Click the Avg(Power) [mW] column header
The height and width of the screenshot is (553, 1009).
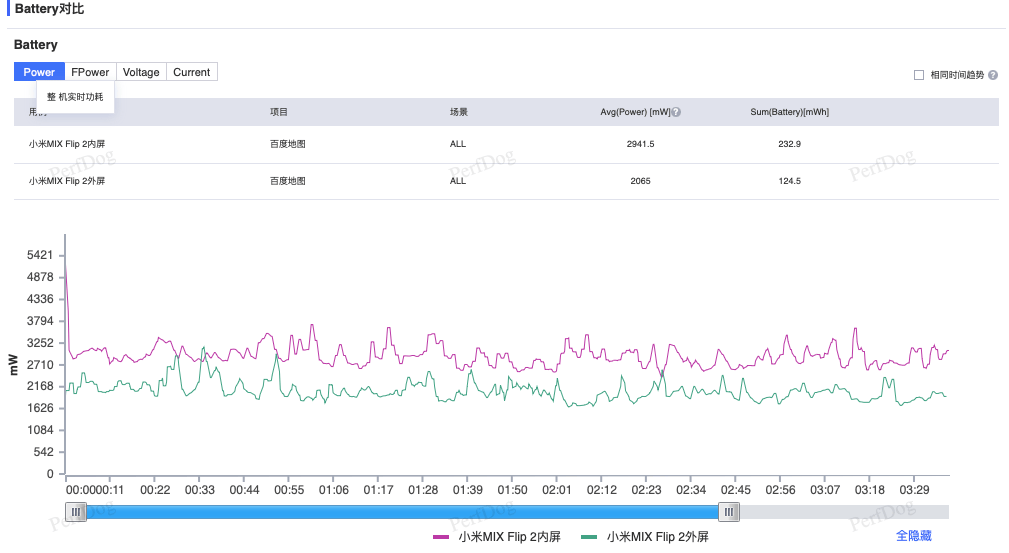coord(635,112)
